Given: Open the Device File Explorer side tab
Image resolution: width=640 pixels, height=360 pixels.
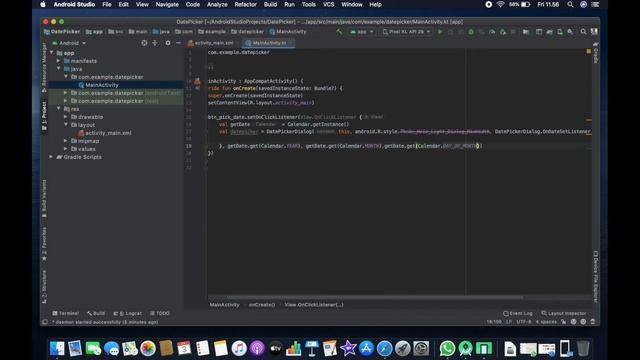Looking at the screenshot, I should click(596, 276).
